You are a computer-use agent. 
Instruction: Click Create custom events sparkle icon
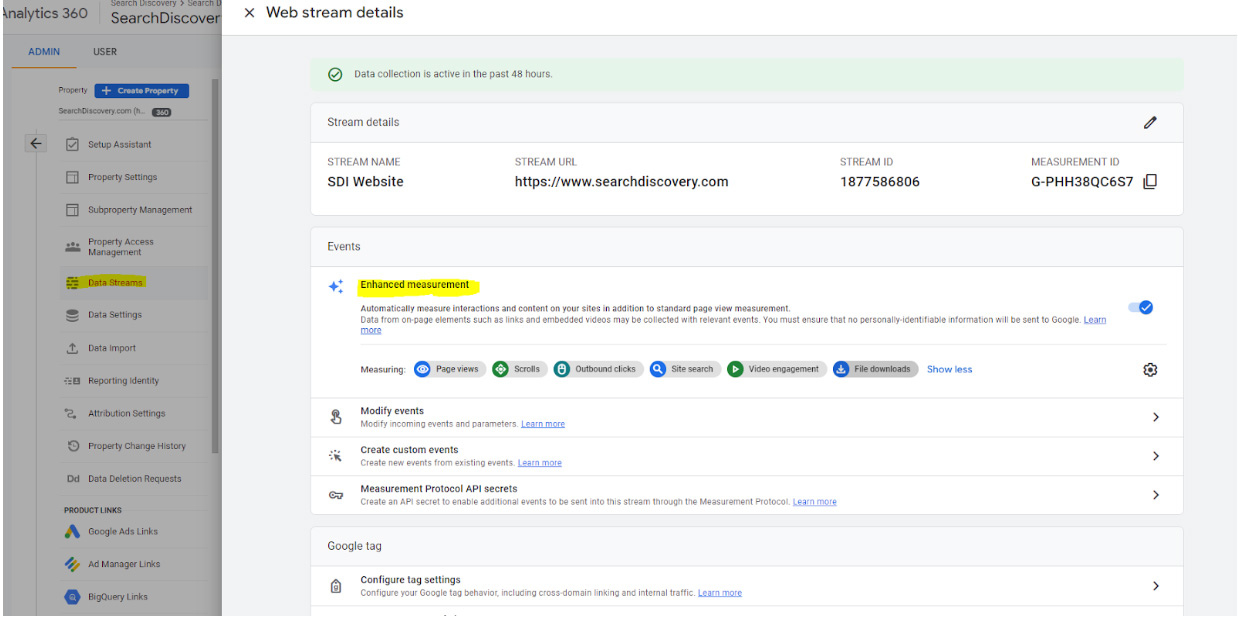pos(336,456)
